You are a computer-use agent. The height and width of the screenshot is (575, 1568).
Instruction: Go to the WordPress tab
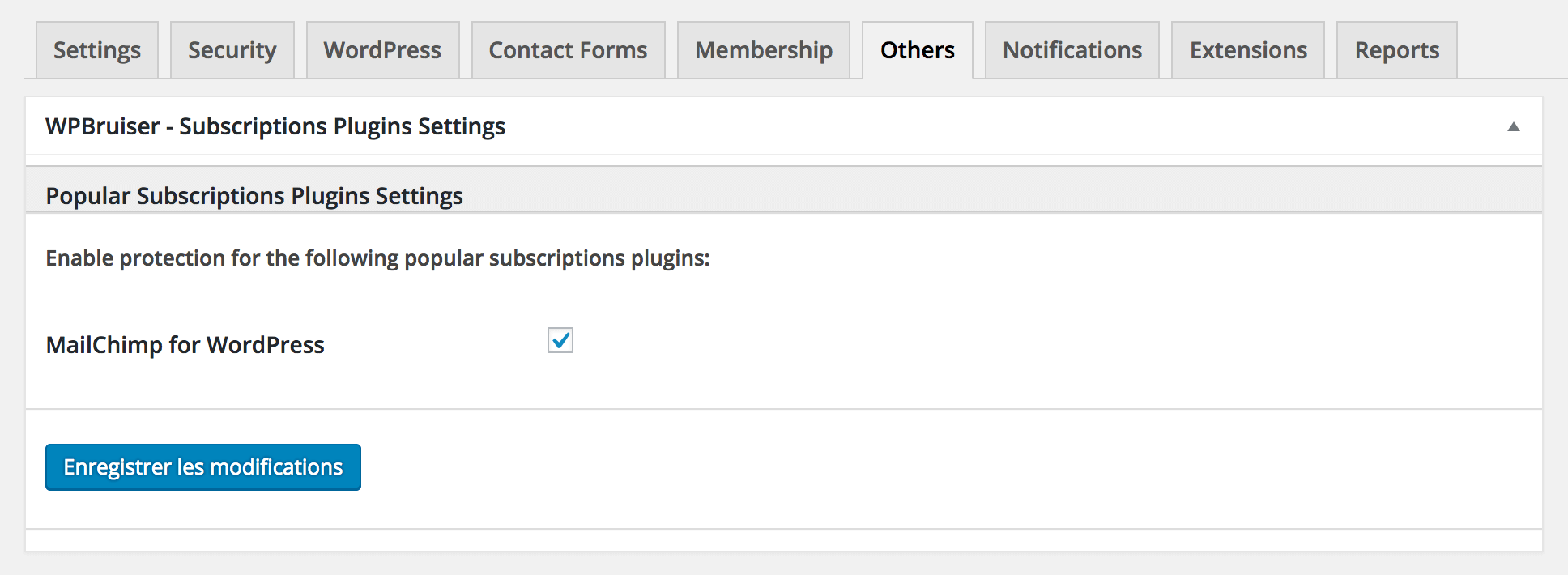(382, 50)
